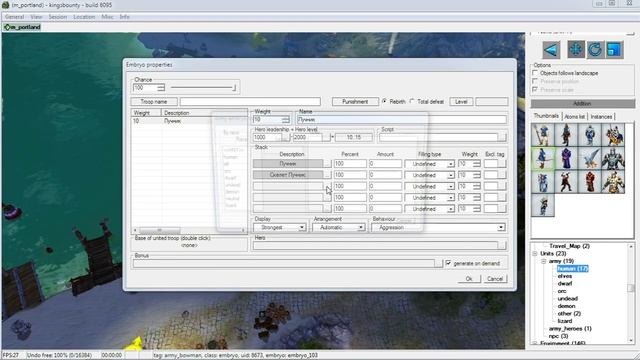
Task: Open the Behaviour dropdown showing Aggression
Action: pyautogui.click(x=438, y=227)
